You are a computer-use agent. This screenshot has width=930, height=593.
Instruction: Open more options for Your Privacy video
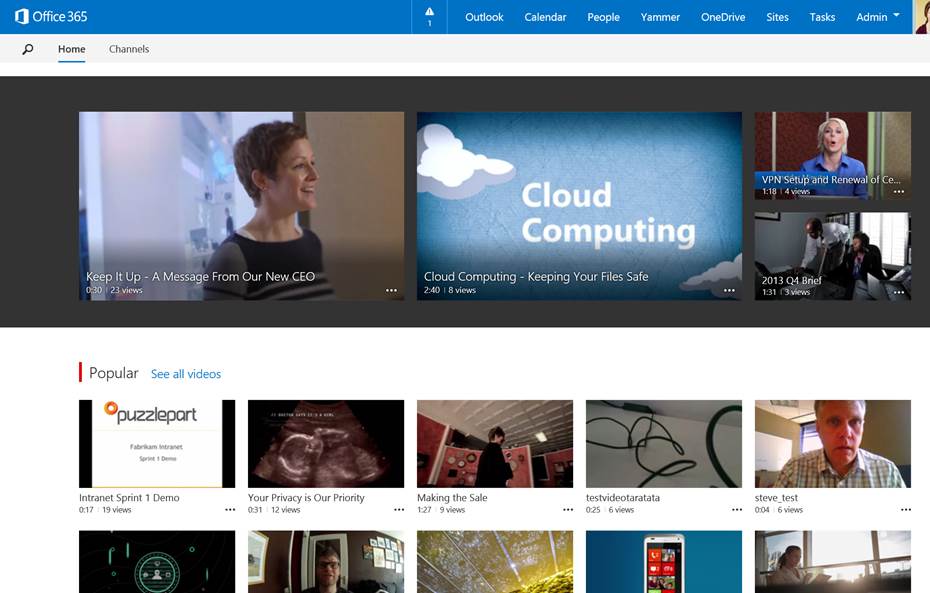tap(399, 509)
